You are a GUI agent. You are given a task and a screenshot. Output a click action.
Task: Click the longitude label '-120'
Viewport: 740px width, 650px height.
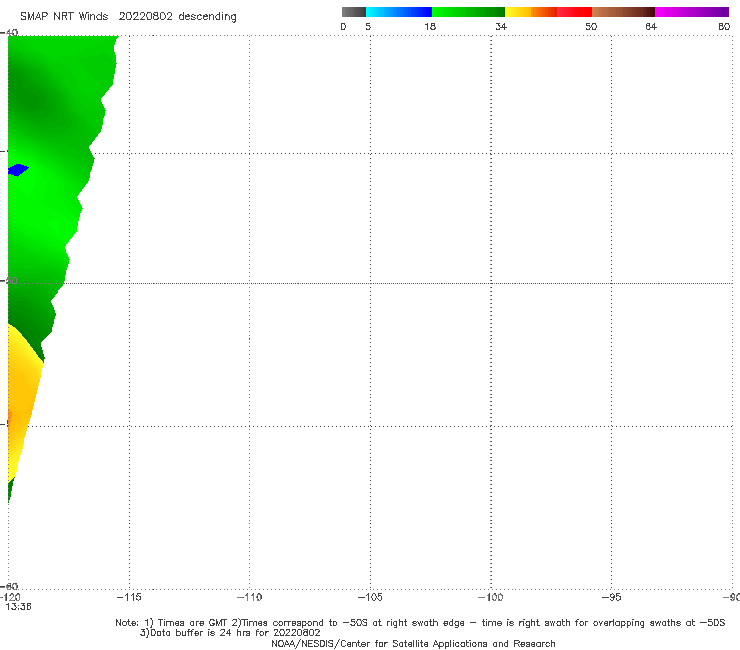point(10,597)
